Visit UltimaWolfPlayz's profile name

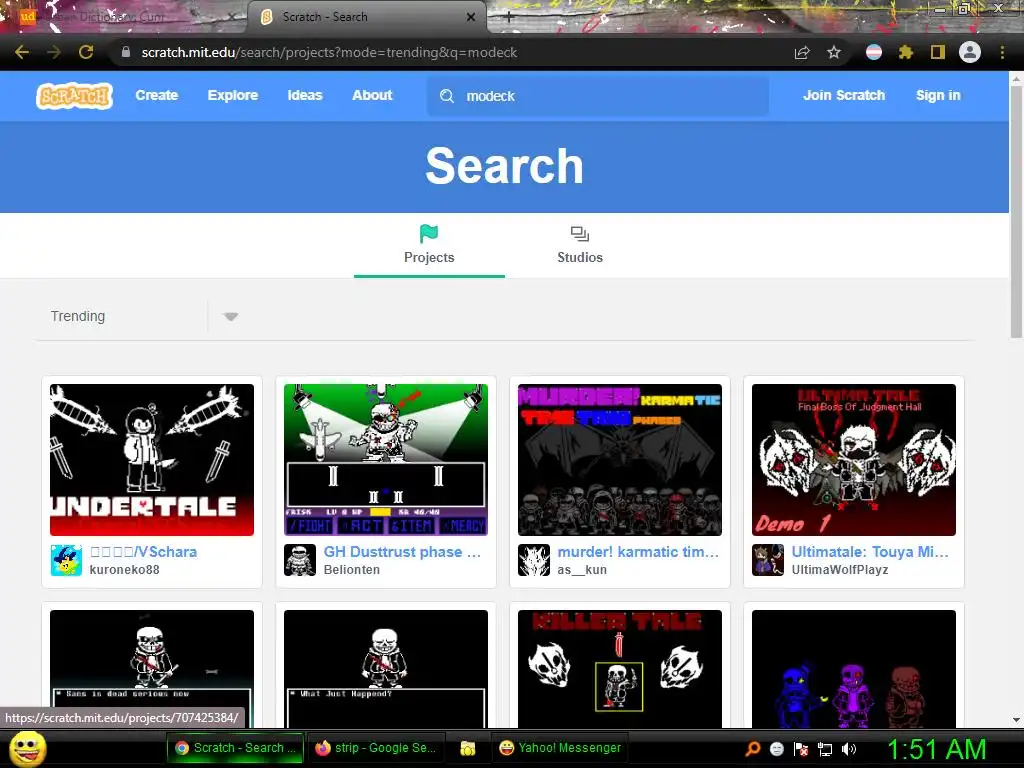pyautogui.click(x=840, y=569)
